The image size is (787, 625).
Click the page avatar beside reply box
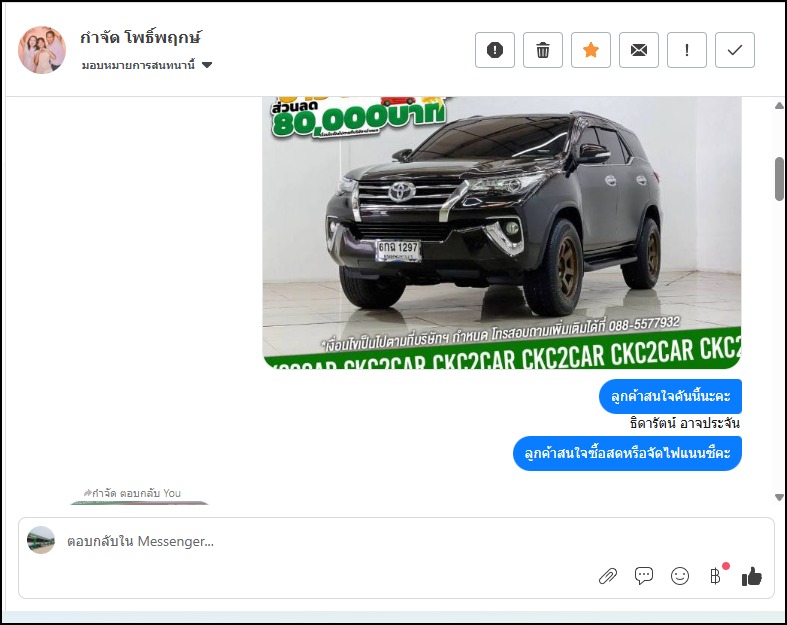41,540
